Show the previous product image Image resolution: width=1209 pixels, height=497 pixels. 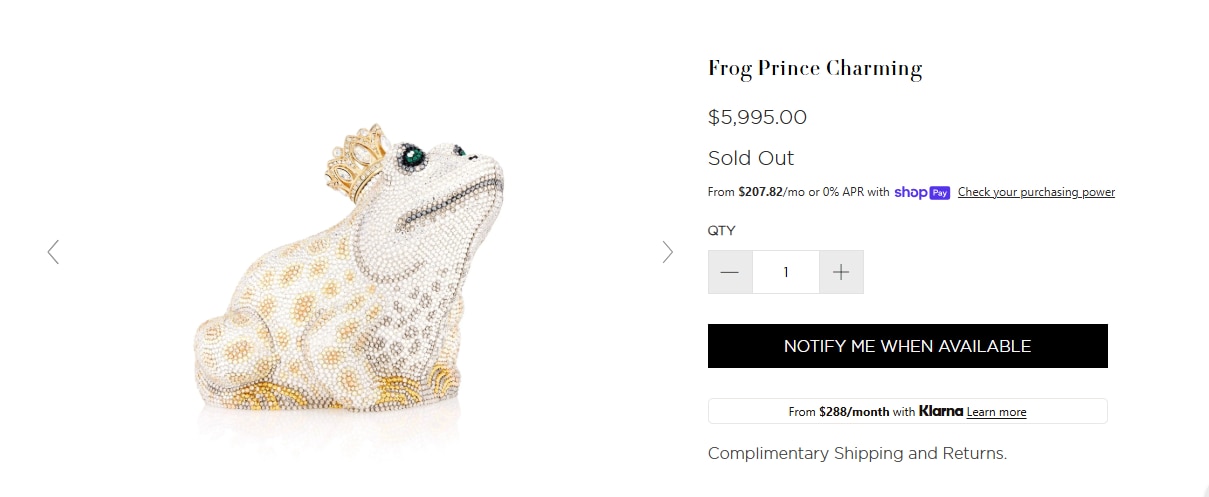click(54, 252)
